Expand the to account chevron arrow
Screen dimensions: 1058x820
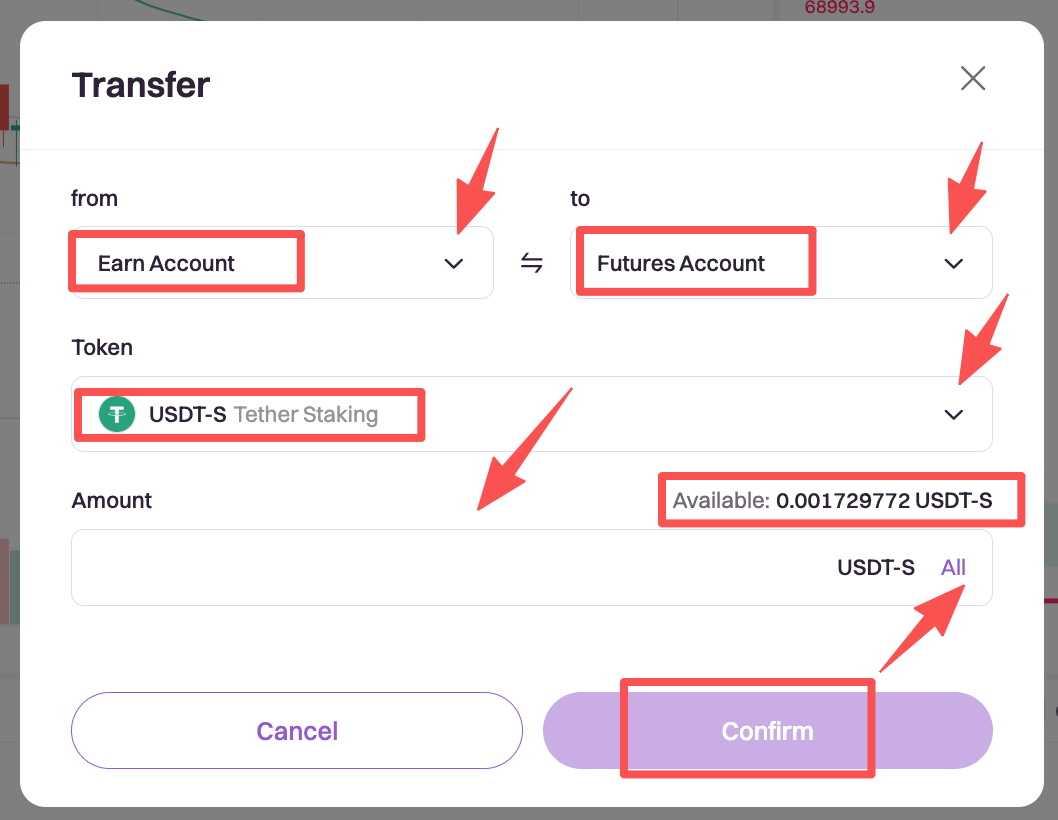(x=954, y=263)
